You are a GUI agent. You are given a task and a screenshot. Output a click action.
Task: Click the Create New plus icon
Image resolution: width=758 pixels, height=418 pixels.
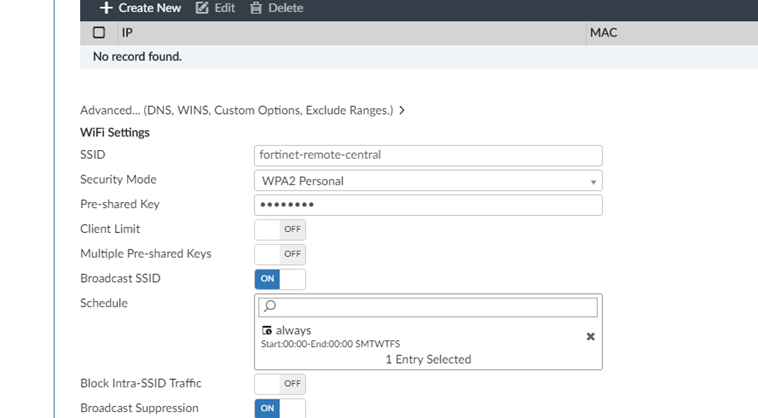click(106, 8)
